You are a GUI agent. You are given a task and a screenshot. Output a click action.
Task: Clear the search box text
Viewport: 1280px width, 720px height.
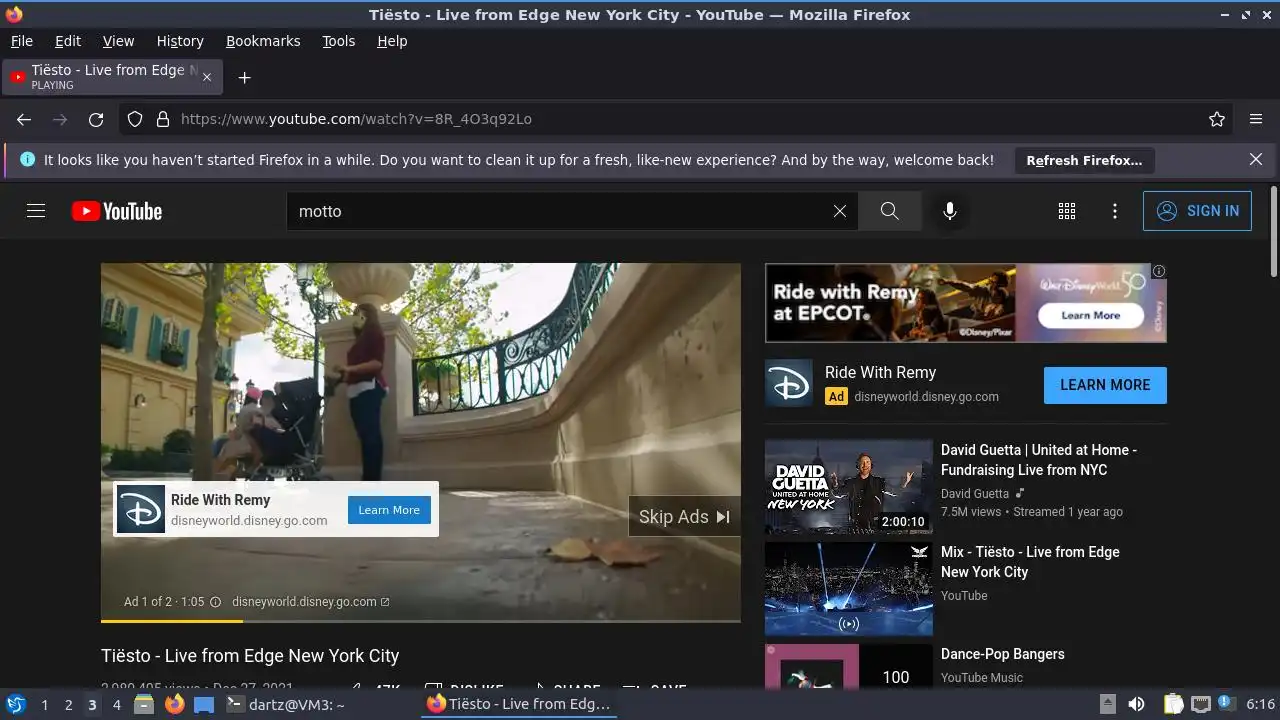[x=840, y=211]
